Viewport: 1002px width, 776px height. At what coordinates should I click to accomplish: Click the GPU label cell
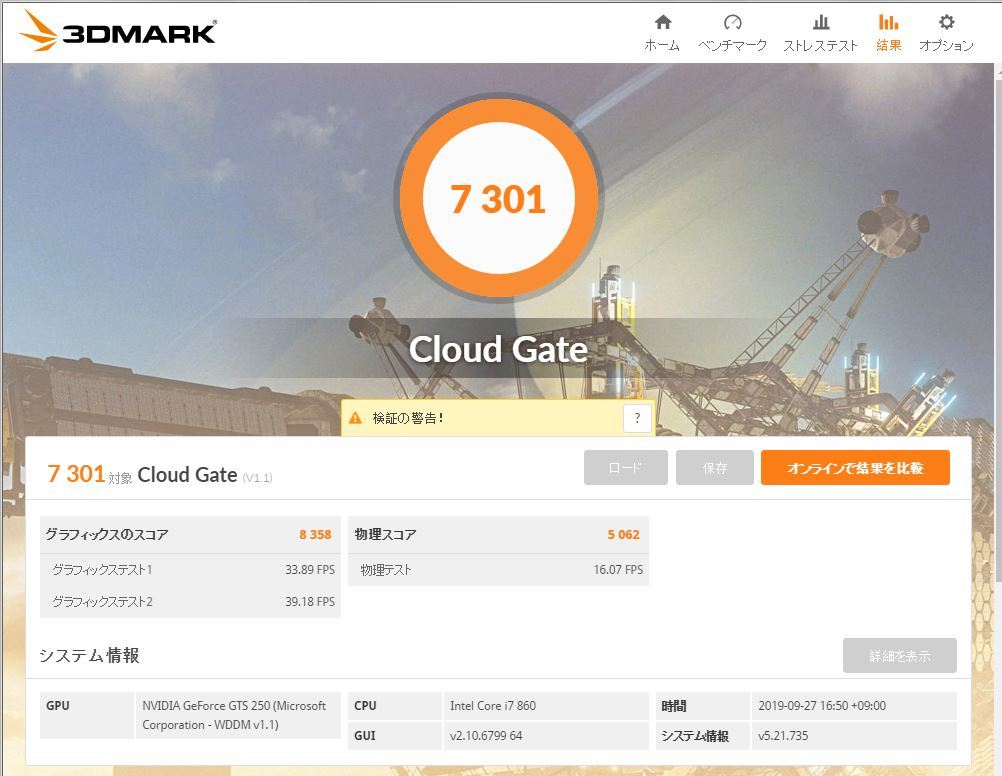click(x=87, y=715)
